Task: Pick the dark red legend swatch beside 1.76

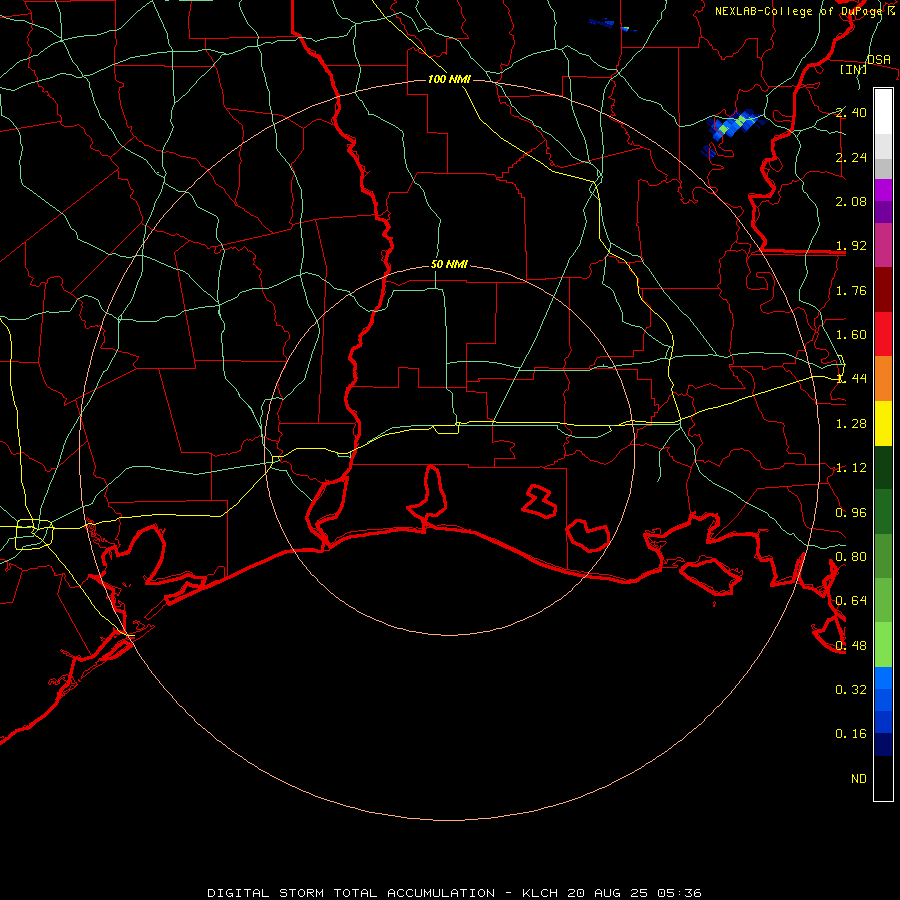Action: (x=883, y=290)
